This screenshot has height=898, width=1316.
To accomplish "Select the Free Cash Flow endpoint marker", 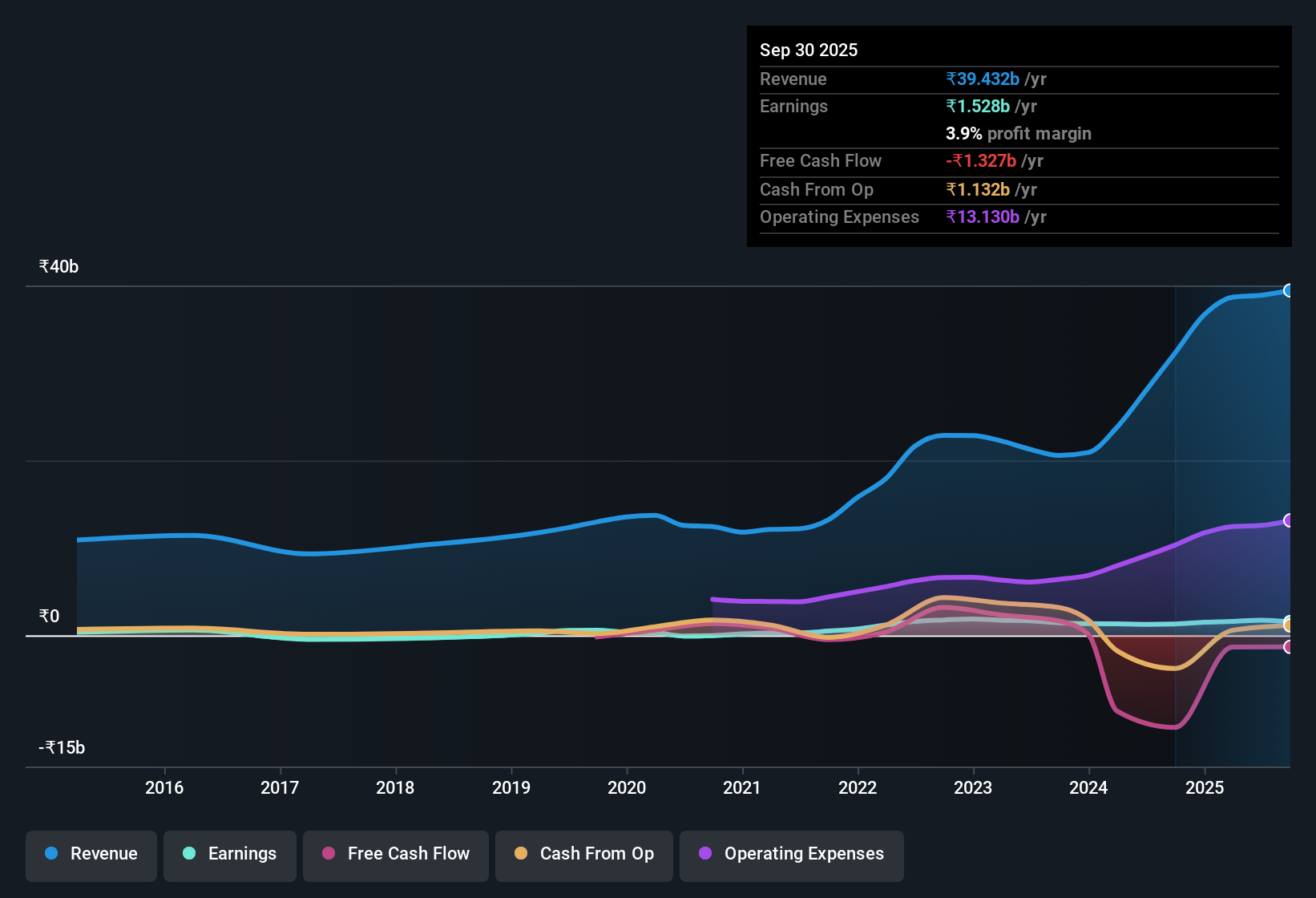I will (x=1288, y=646).
